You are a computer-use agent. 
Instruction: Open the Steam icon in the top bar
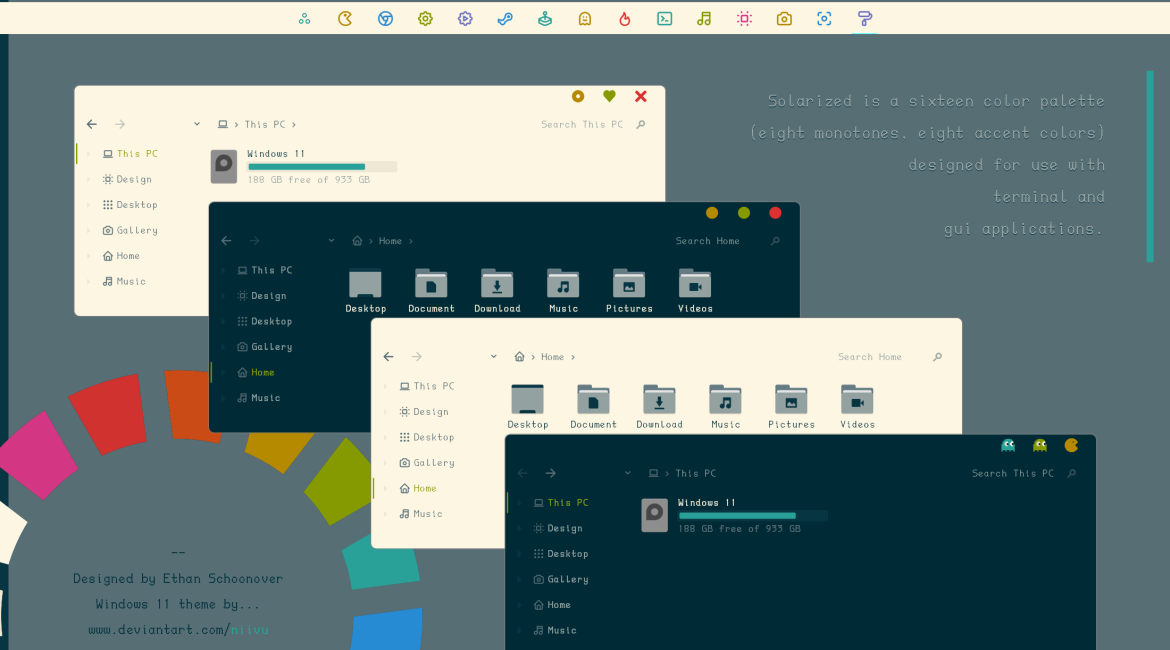(x=505, y=18)
